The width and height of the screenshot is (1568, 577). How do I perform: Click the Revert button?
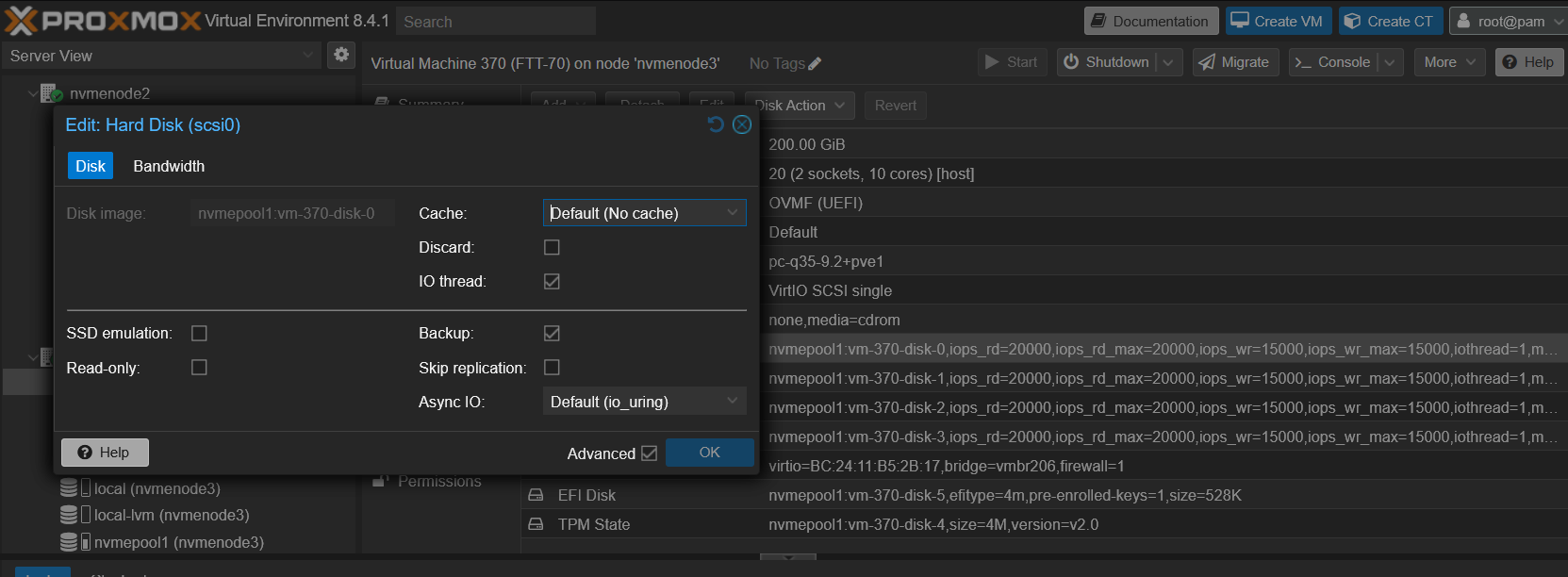click(x=895, y=106)
